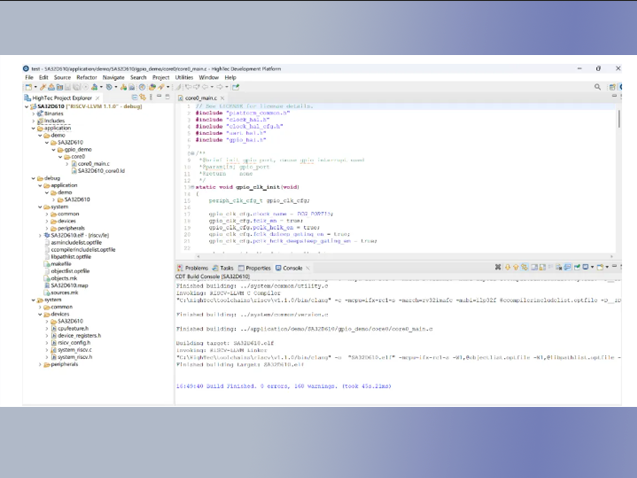Minimize the HighTec Project Explorer panel
Screen dimensions: 637x478
(x=159, y=97)
